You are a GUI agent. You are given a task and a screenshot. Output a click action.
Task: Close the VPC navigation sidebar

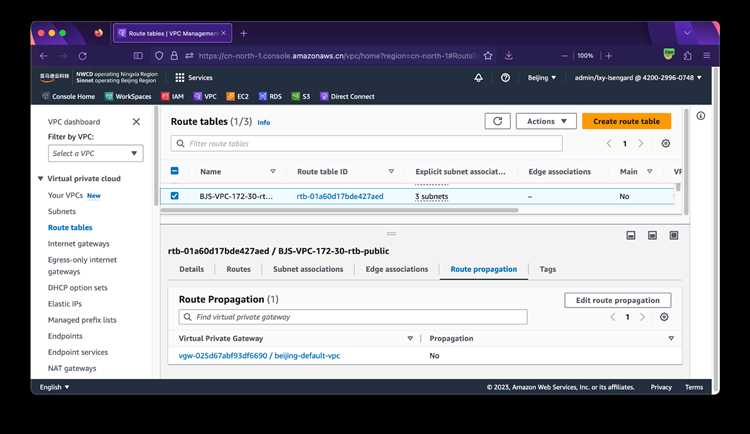[x=136, y=122]
